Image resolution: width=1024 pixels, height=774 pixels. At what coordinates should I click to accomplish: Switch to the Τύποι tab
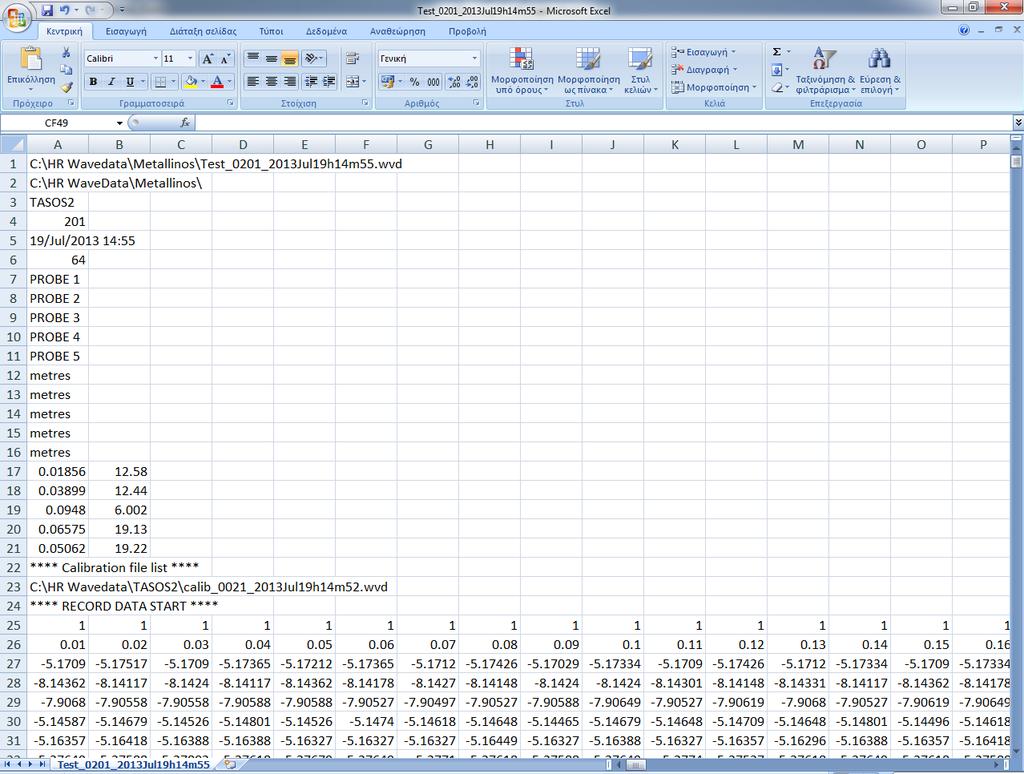[271, 31]
